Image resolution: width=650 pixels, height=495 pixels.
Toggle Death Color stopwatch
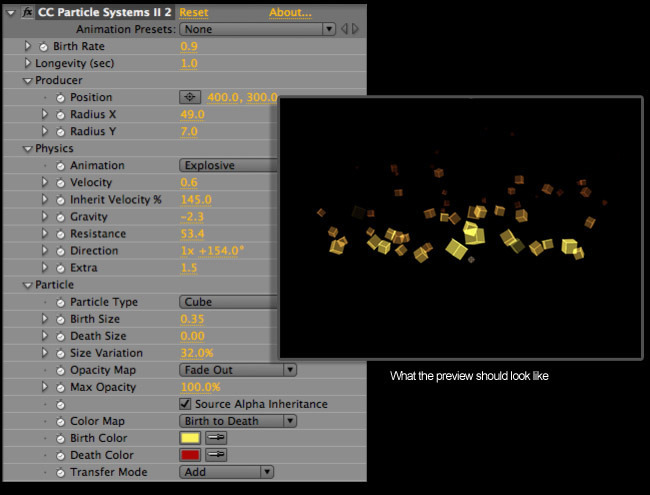tap(60, 456)
